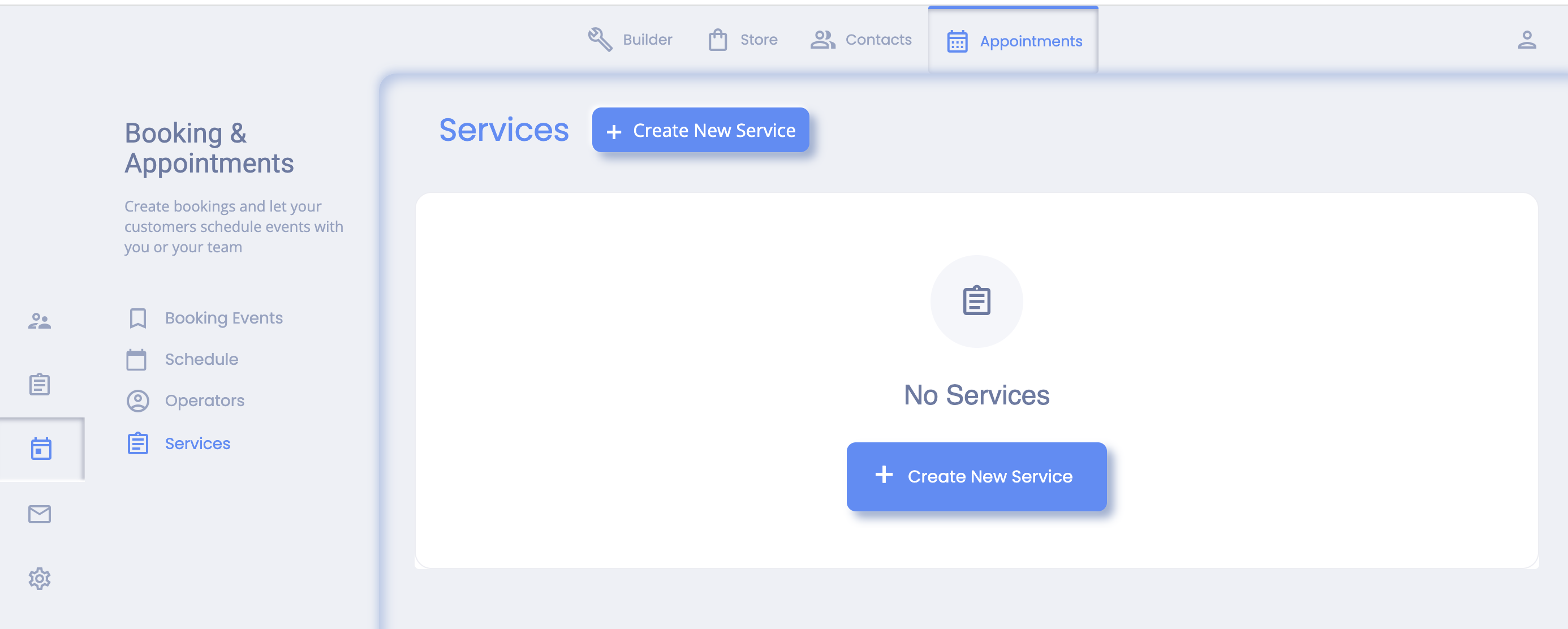Select the calendar icon in left sidebar

(x=41, y=449)
